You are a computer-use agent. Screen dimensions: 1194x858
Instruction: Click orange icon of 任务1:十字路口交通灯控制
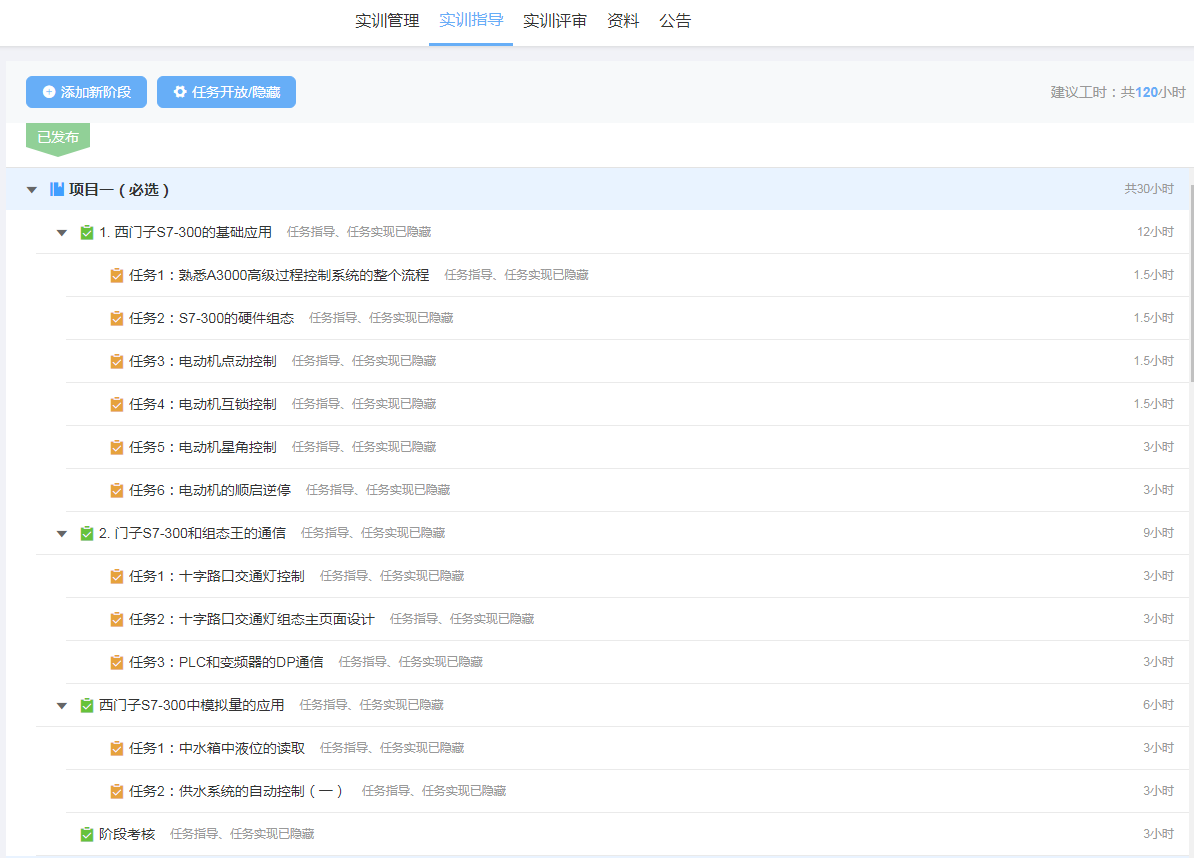pos(117,576)
